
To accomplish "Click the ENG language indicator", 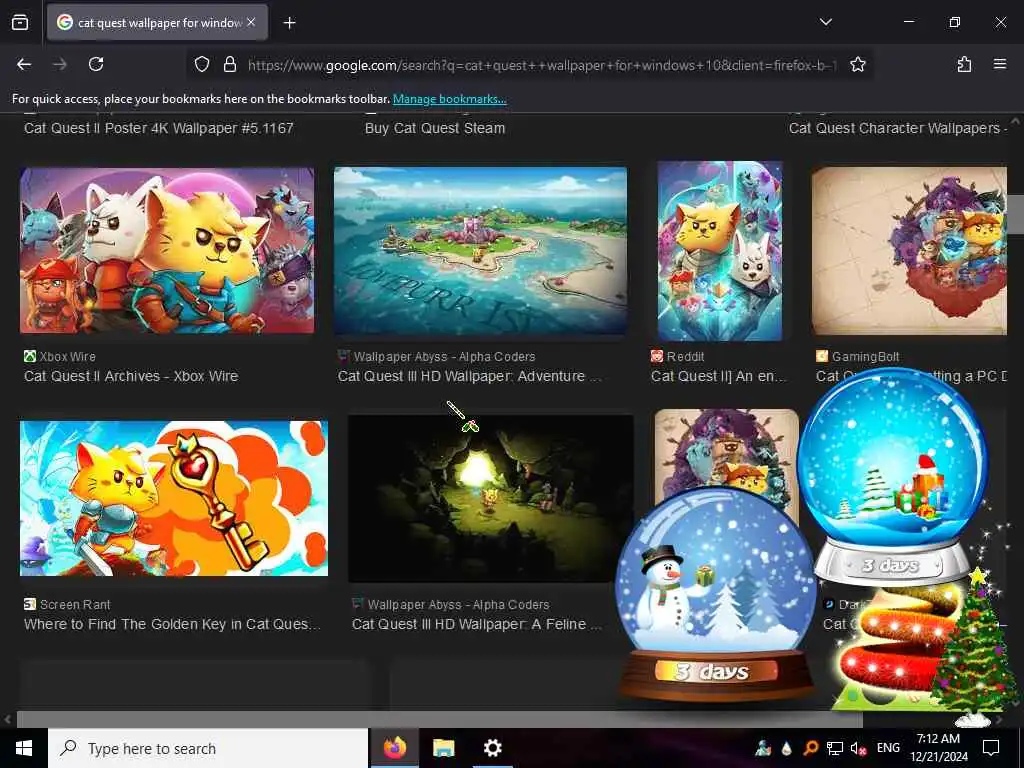I will pos(888,748).
